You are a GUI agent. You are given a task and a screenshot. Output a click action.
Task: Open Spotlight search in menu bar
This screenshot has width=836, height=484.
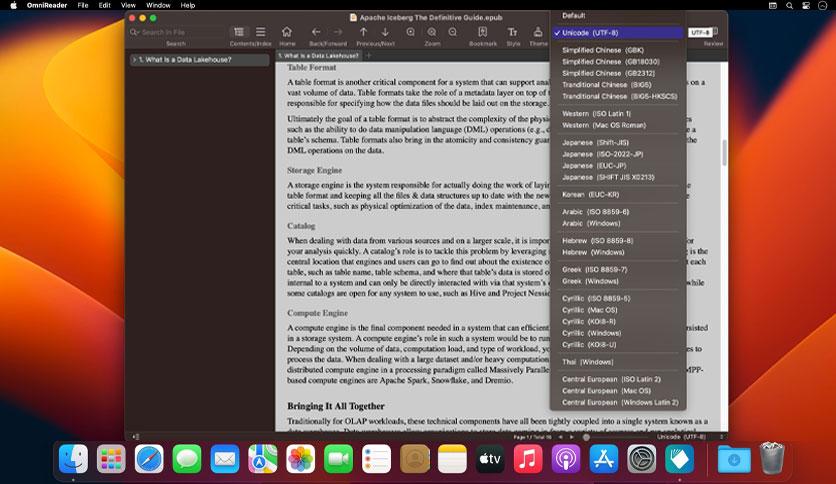coord(789,5)
